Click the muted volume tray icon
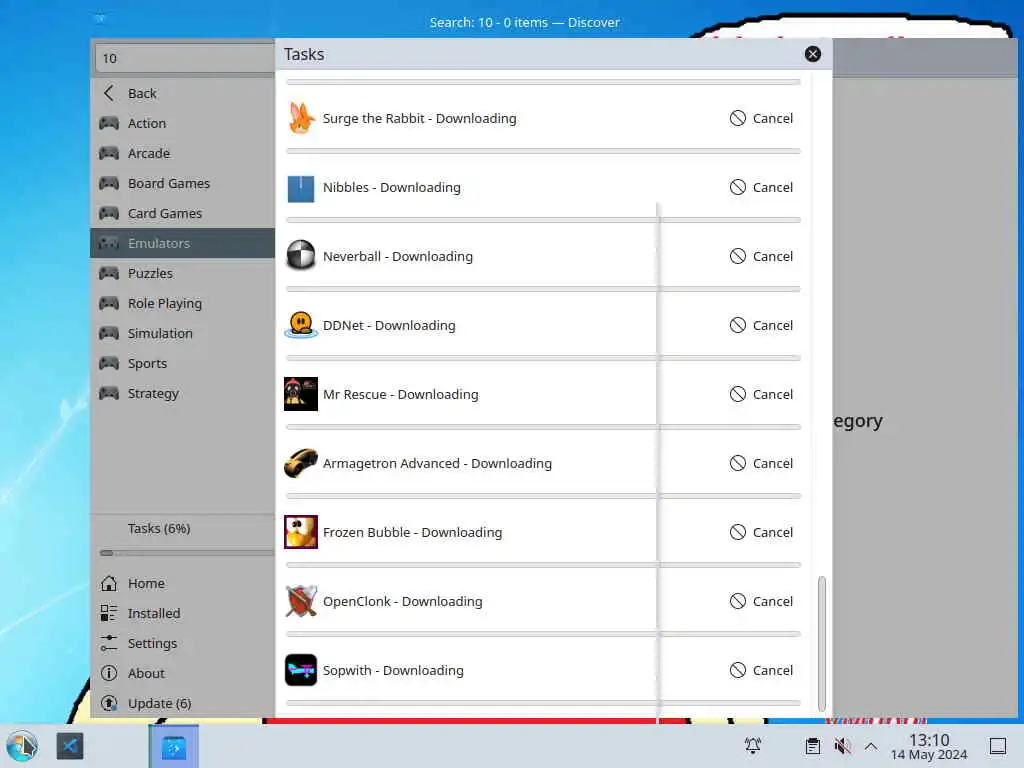Viewport: 1024px width, 768px height. click(x=842, y=746)
